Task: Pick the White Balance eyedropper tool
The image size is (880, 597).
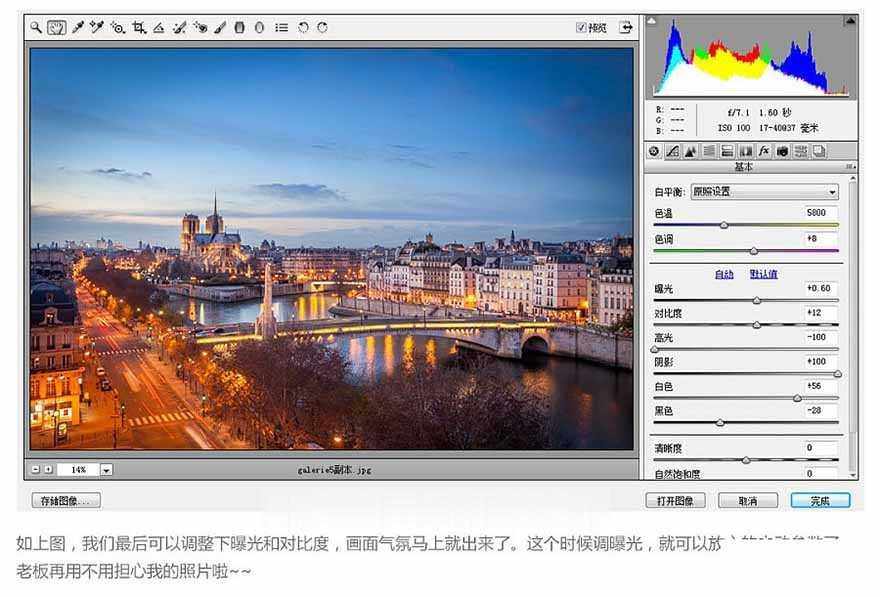Action: (78, 27)
